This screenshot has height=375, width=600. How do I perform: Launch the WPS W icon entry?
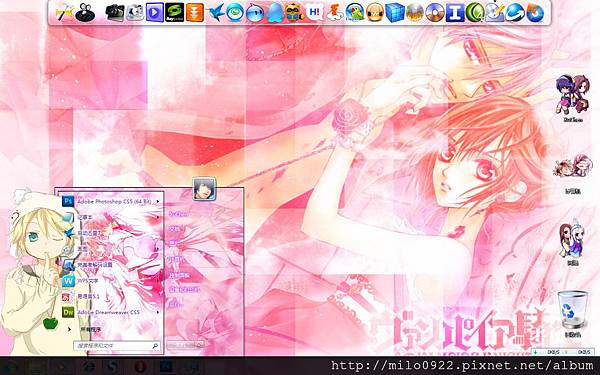[x=68, y=280]
